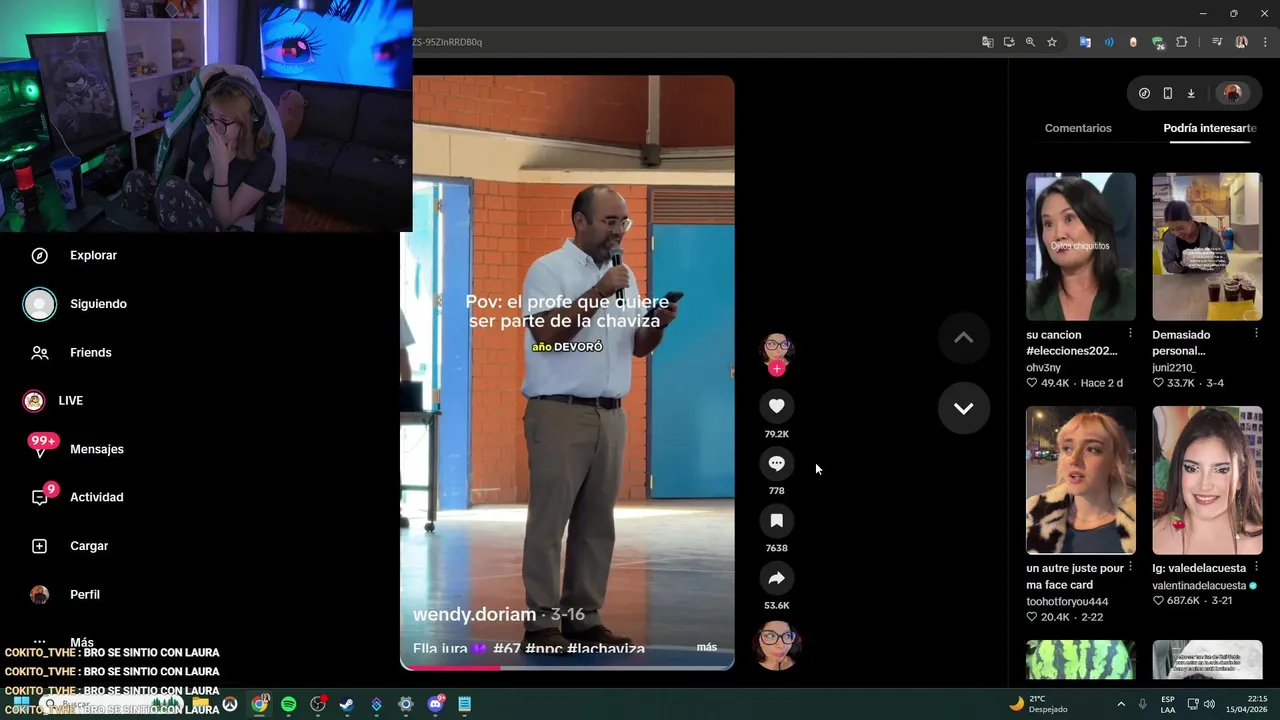Open the TikTok profile avatar in top pill
Viewport: 1280px width, 720px height.
[1232, 93]
